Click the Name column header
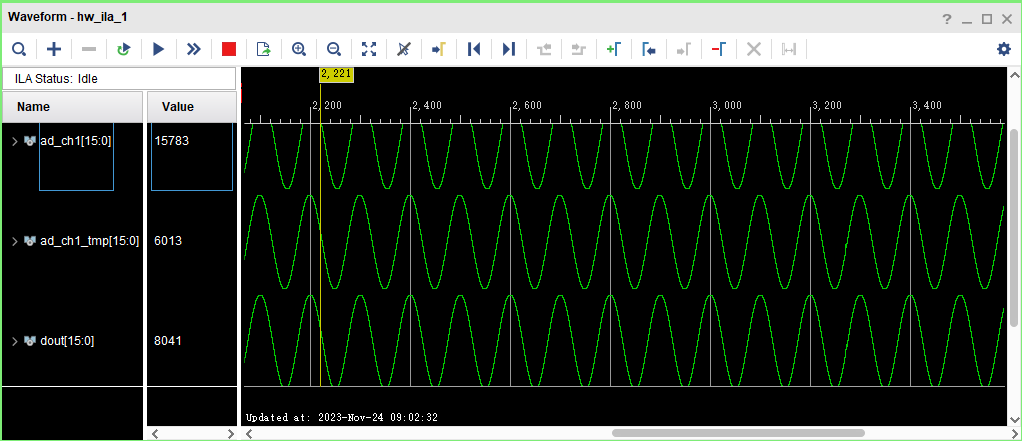The width and height of the screenshot is (1022, 441). [72, 107]
